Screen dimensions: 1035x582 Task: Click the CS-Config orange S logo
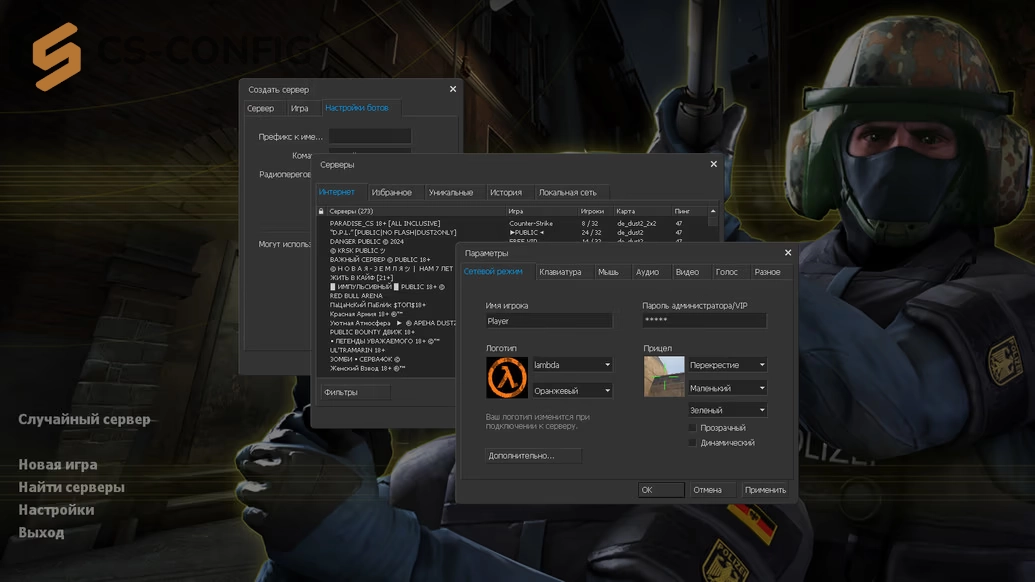(57, 56)
